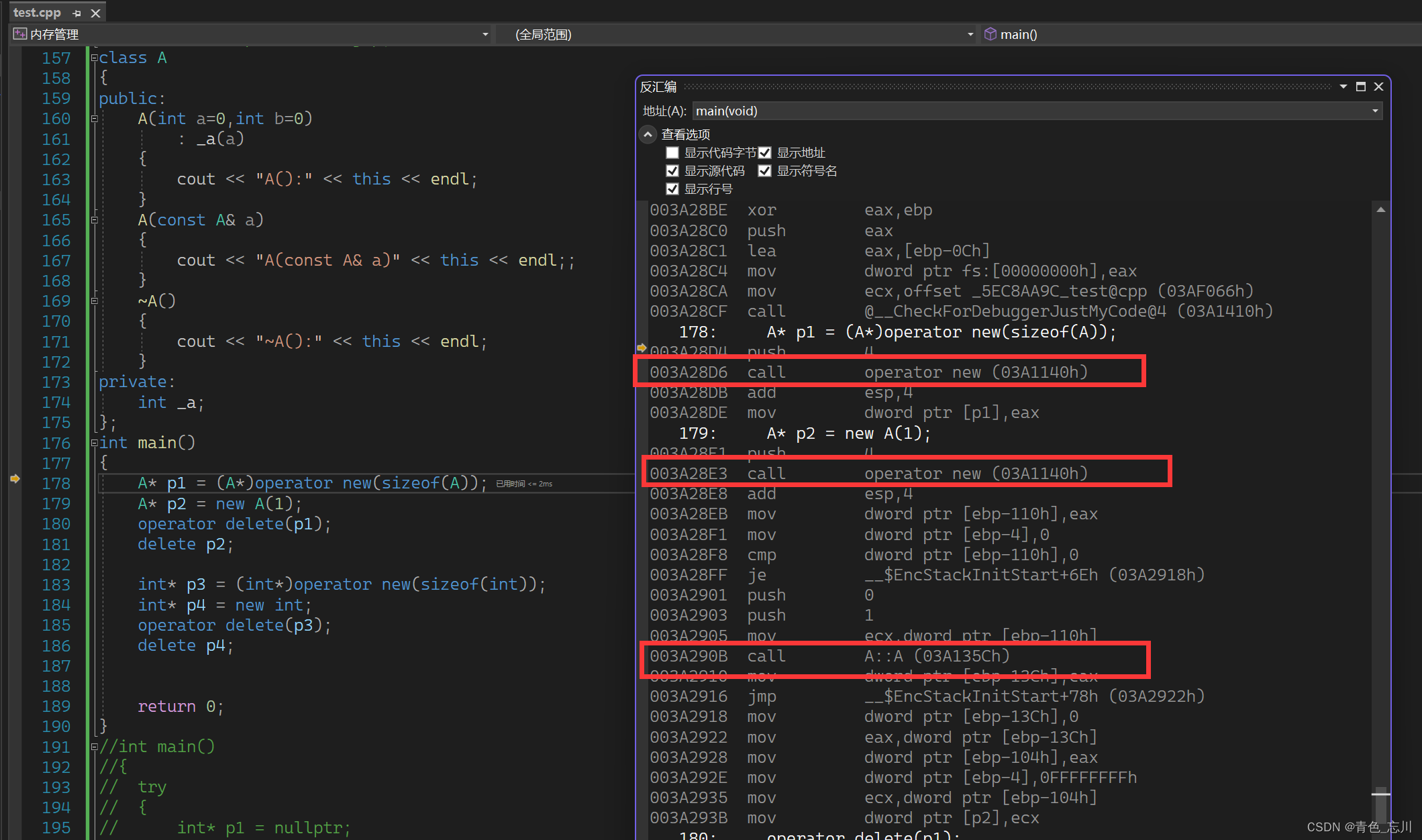This screenshot has height=840, width=1422.
Task: Uncheck the 显示源代码 checkbox
Action: pos(672,171)
